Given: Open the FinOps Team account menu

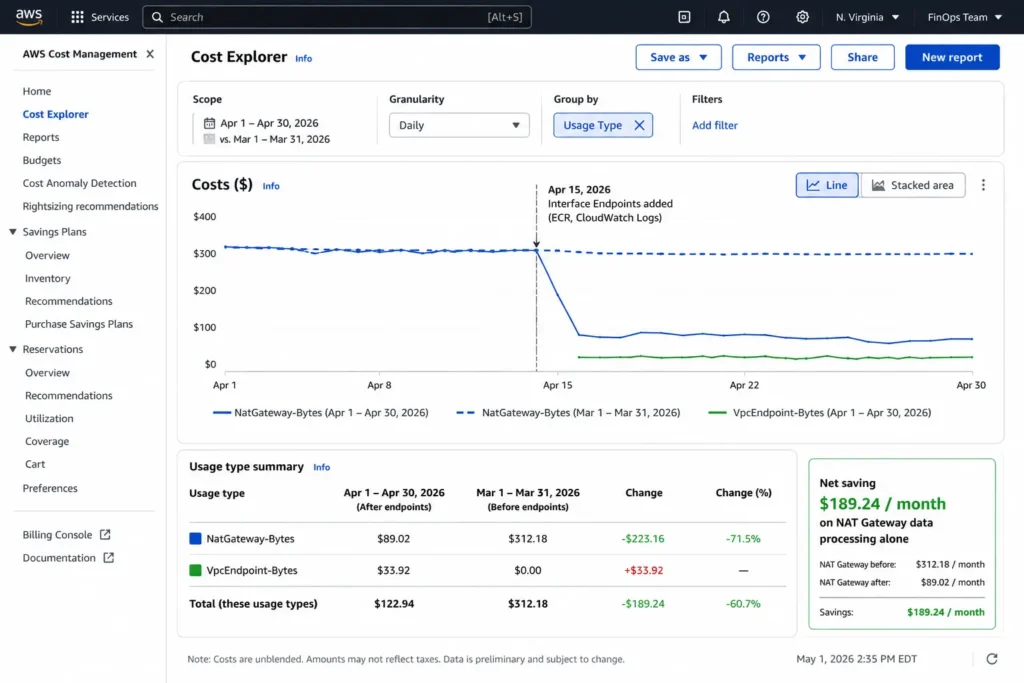Looking at the screenshot, I should coord(965,17).
